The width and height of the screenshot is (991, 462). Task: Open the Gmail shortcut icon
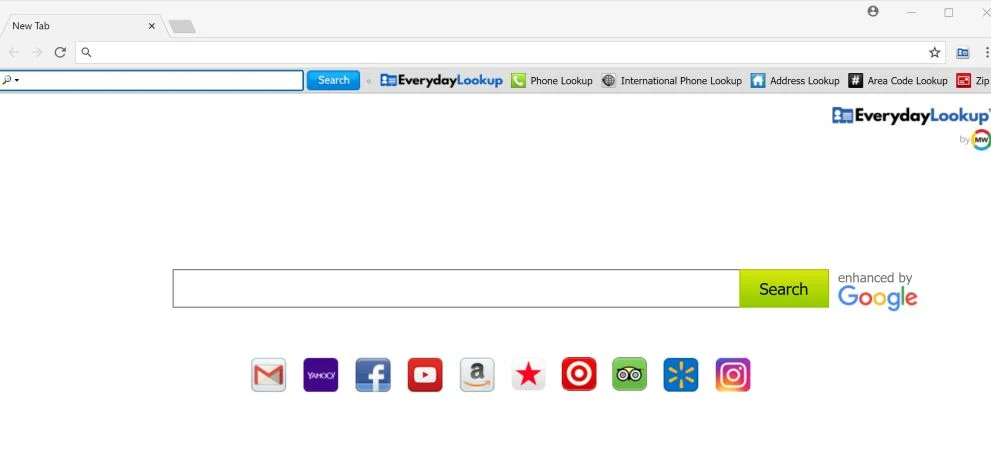click(x=269, y=375)
